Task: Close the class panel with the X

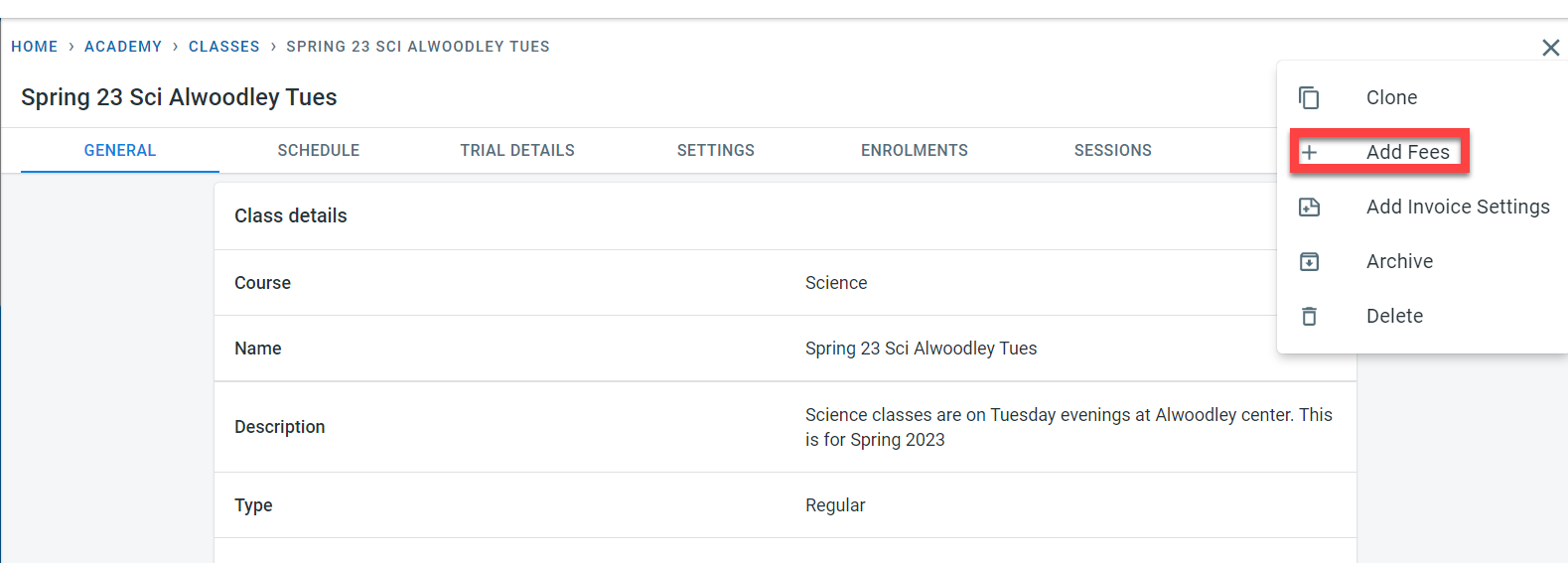Action: click(x=1550, y=48)
